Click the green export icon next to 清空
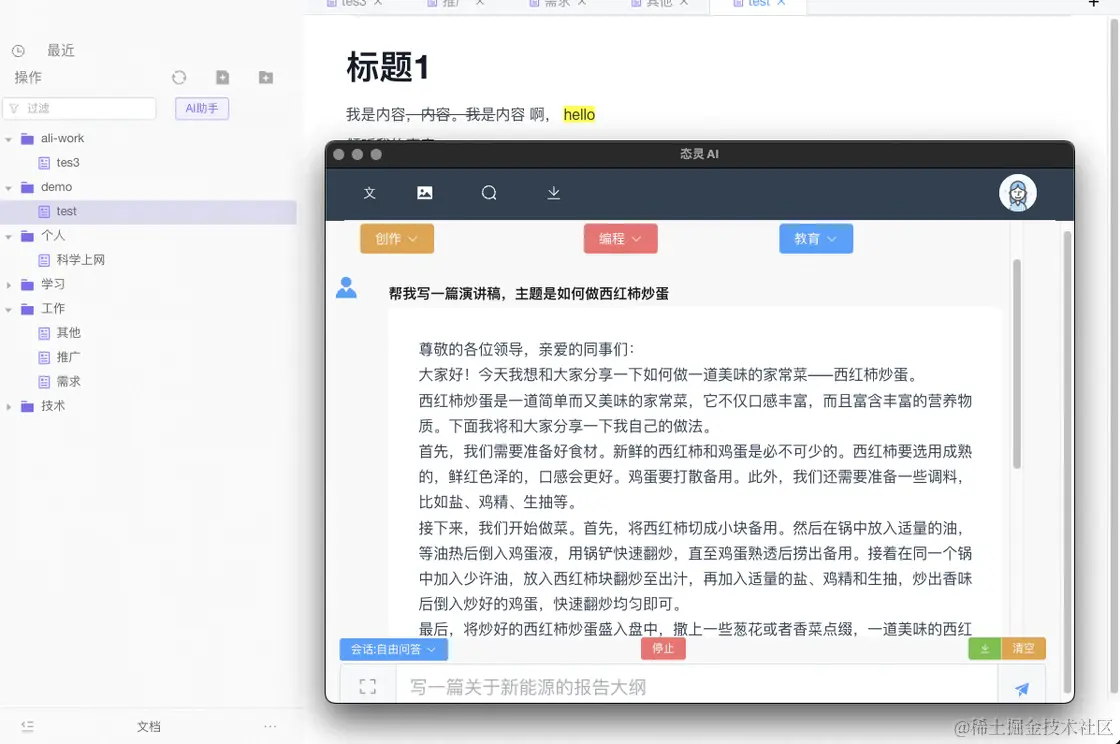The height and width of the screenshot is (744, 1120). tap(983, 648)
